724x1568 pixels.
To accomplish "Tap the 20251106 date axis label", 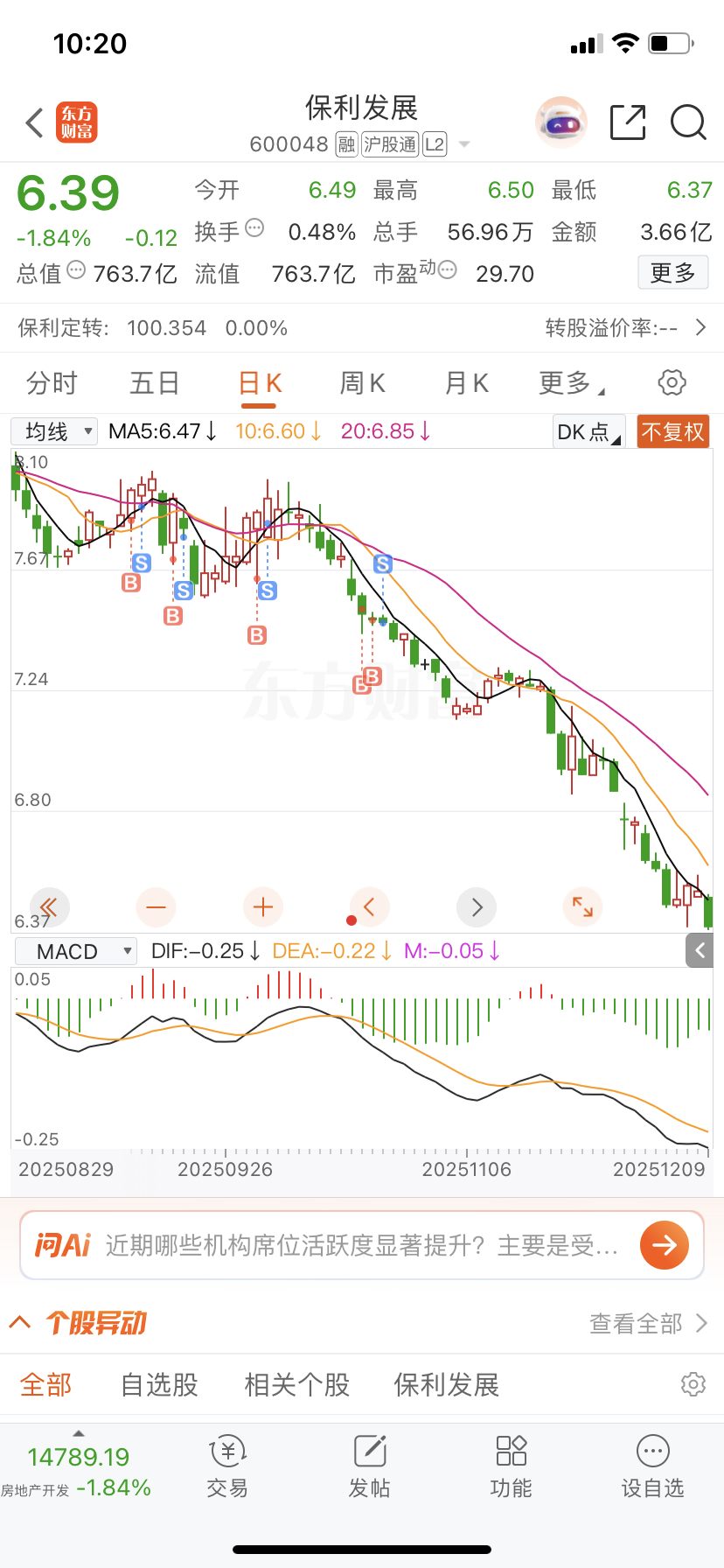I will coord(466,1169).
